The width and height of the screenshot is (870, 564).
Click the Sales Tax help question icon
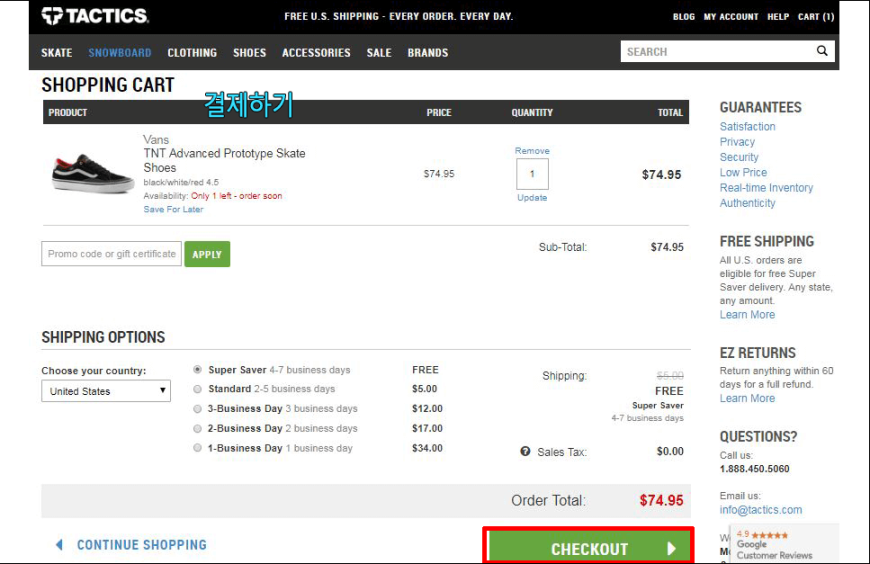(x=525, y=451)
